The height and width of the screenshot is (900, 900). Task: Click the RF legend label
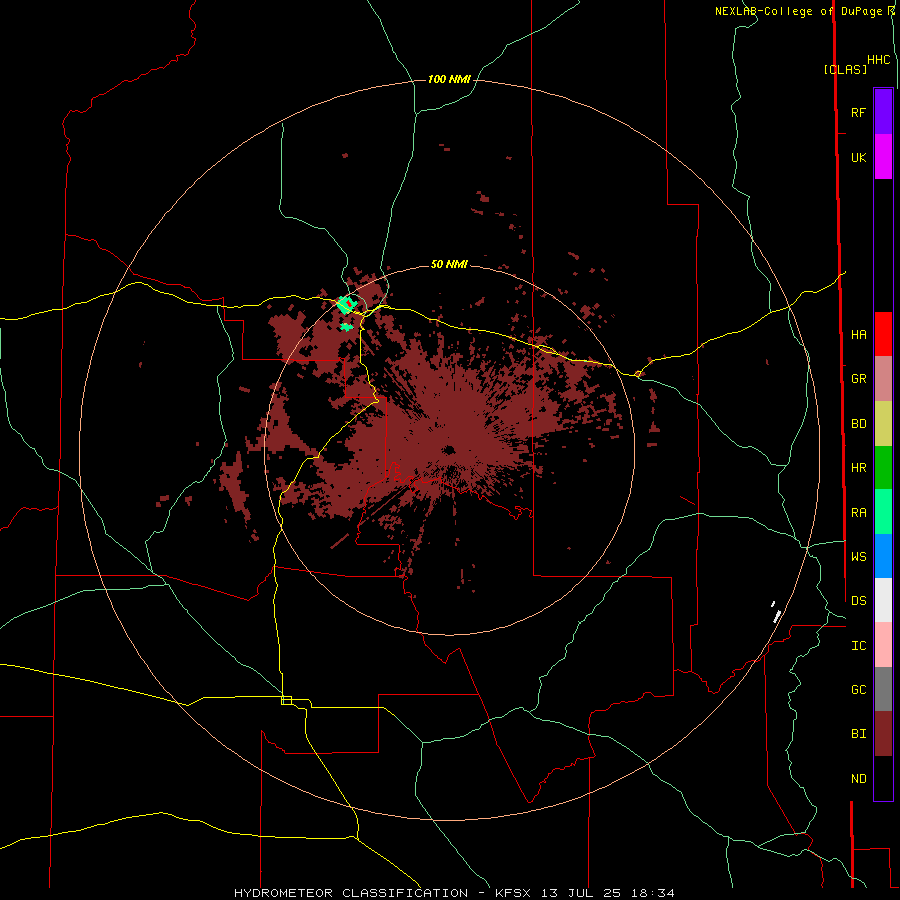[858, 112]
